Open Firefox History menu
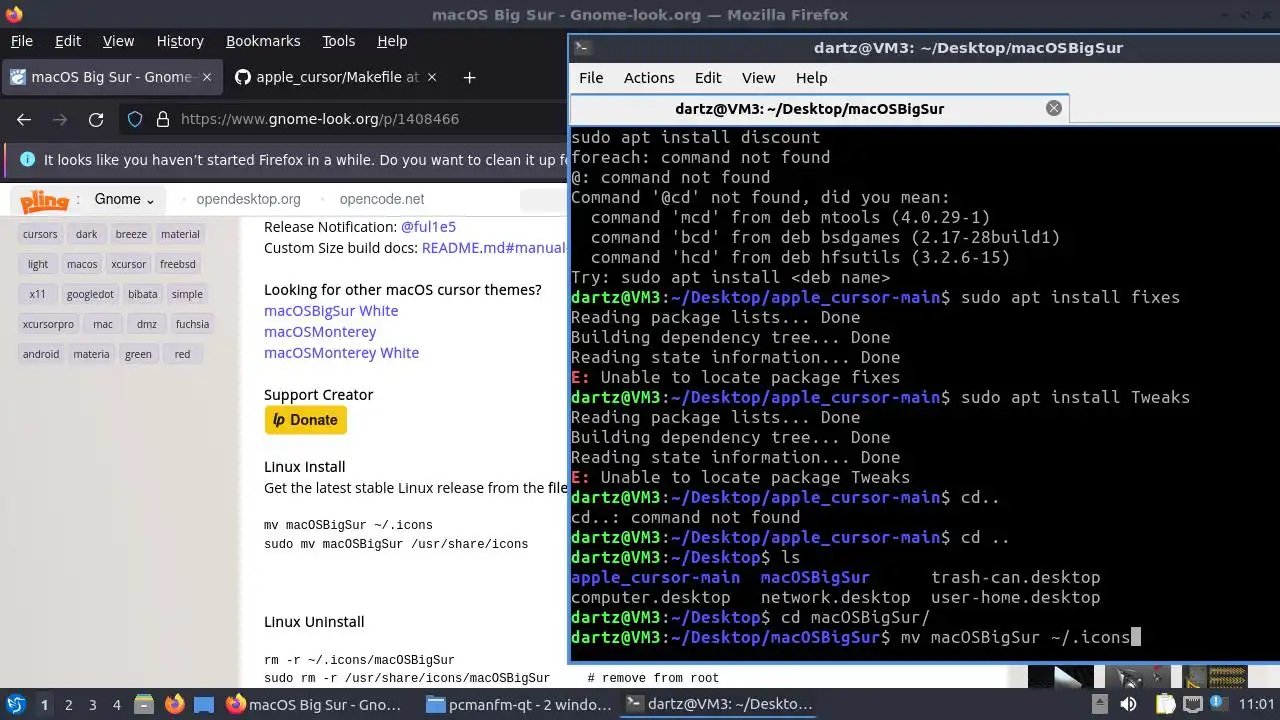Viewport: 1280px width, 720px height. point(180,41)
